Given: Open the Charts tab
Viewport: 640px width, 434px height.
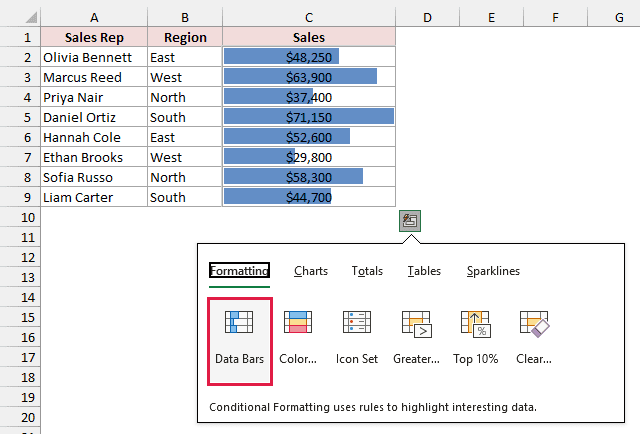Looking at the screenshot, I should click(x=311, y=271).
